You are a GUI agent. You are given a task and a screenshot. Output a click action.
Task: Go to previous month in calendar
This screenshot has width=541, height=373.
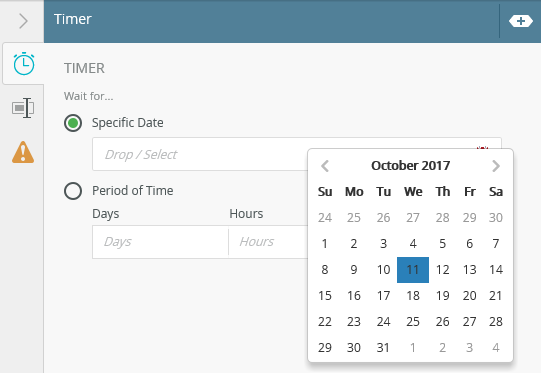pos(325,166)
